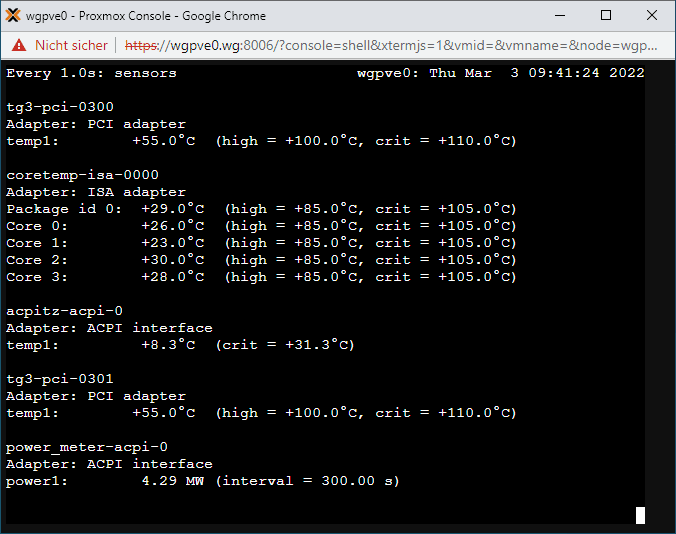Click the red security warning triangle icon

point(19,45)
